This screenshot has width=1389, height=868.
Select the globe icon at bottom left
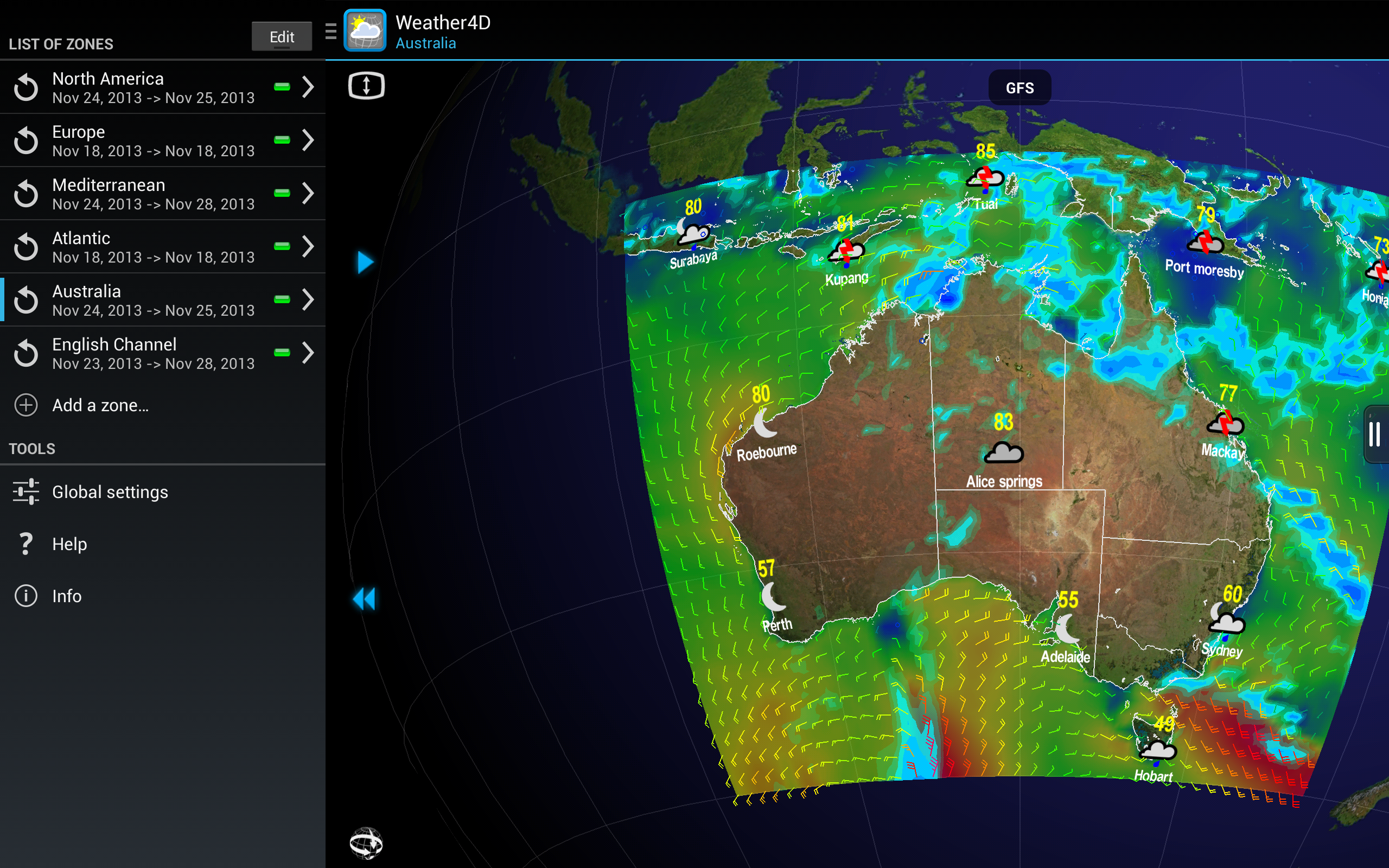pos(366,844)
